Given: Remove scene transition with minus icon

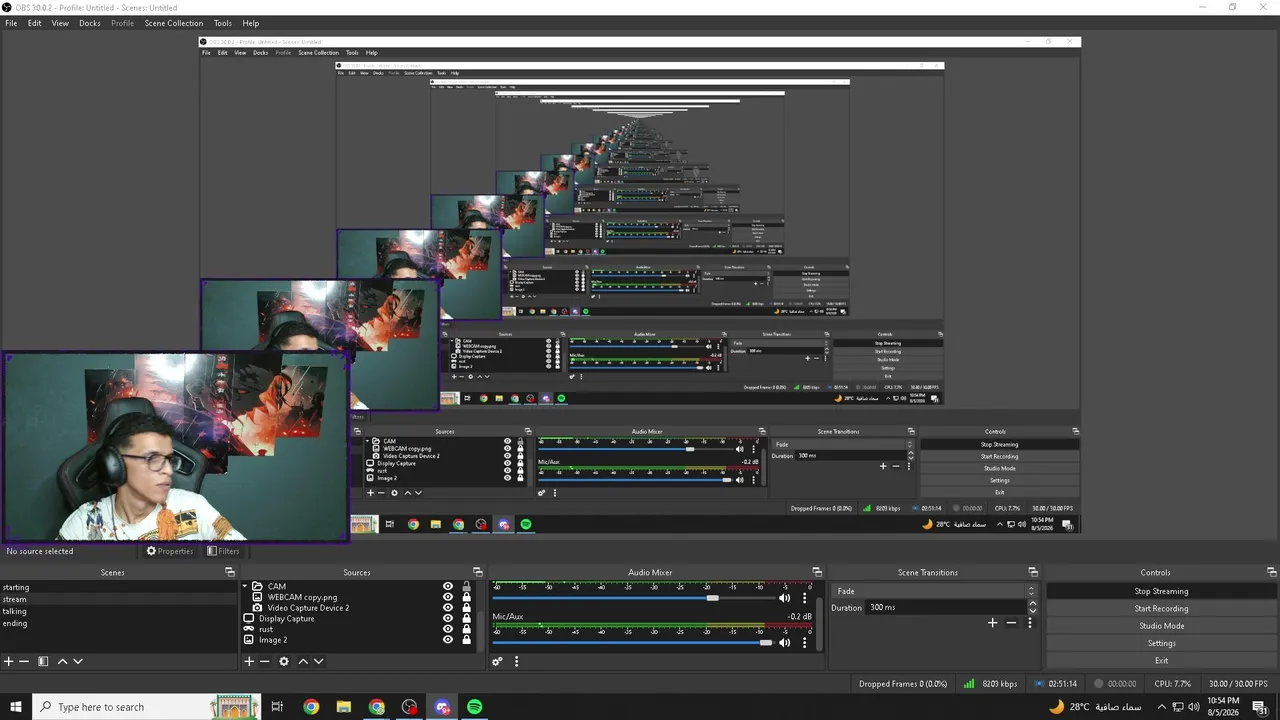Looking at the screenshot, I should tap(1011, 623).
